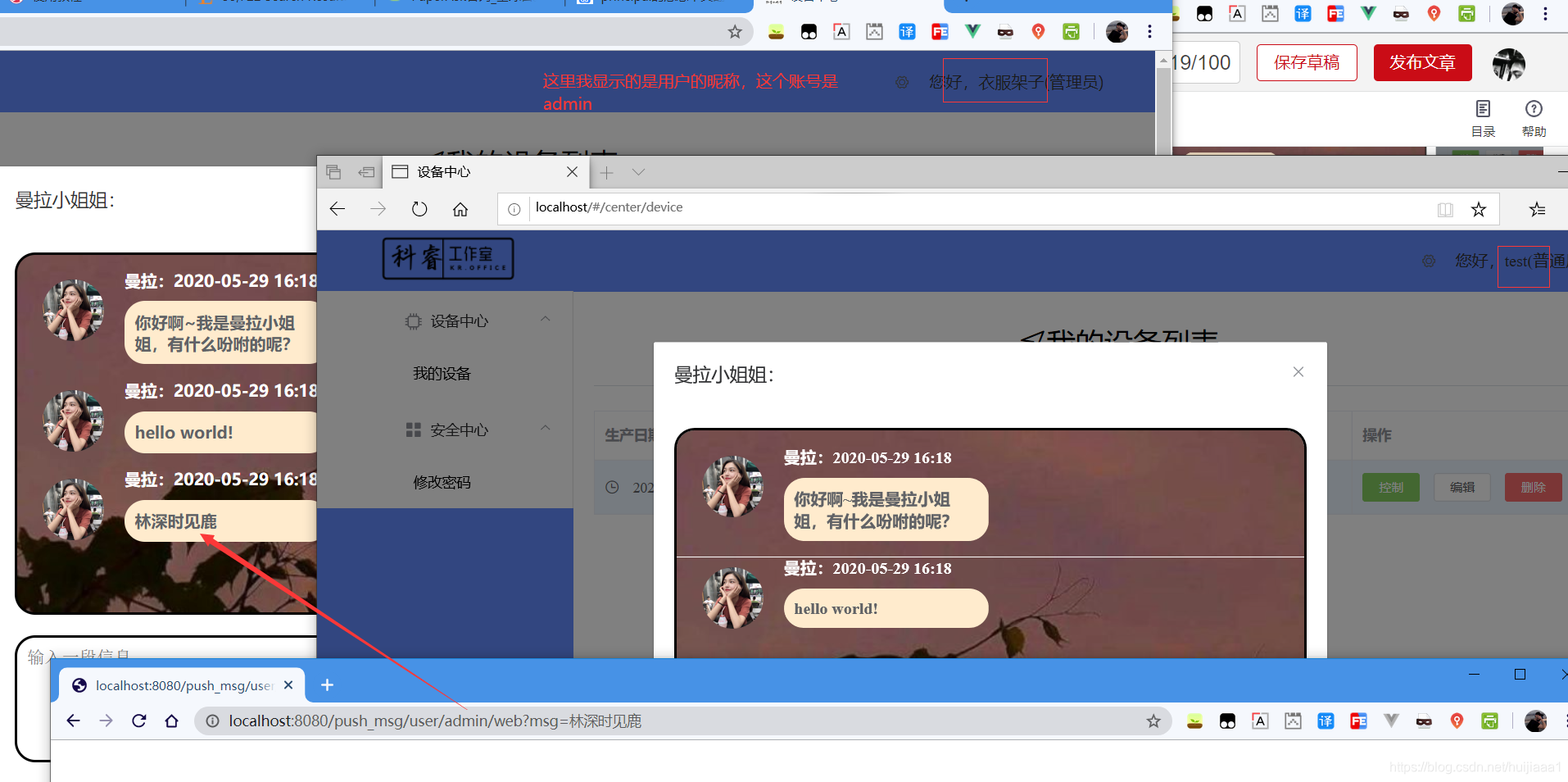This screenshot has height=782, width=1568.
Task: Bookmark the page with the star icon
Action: (x=1478, y=209)
